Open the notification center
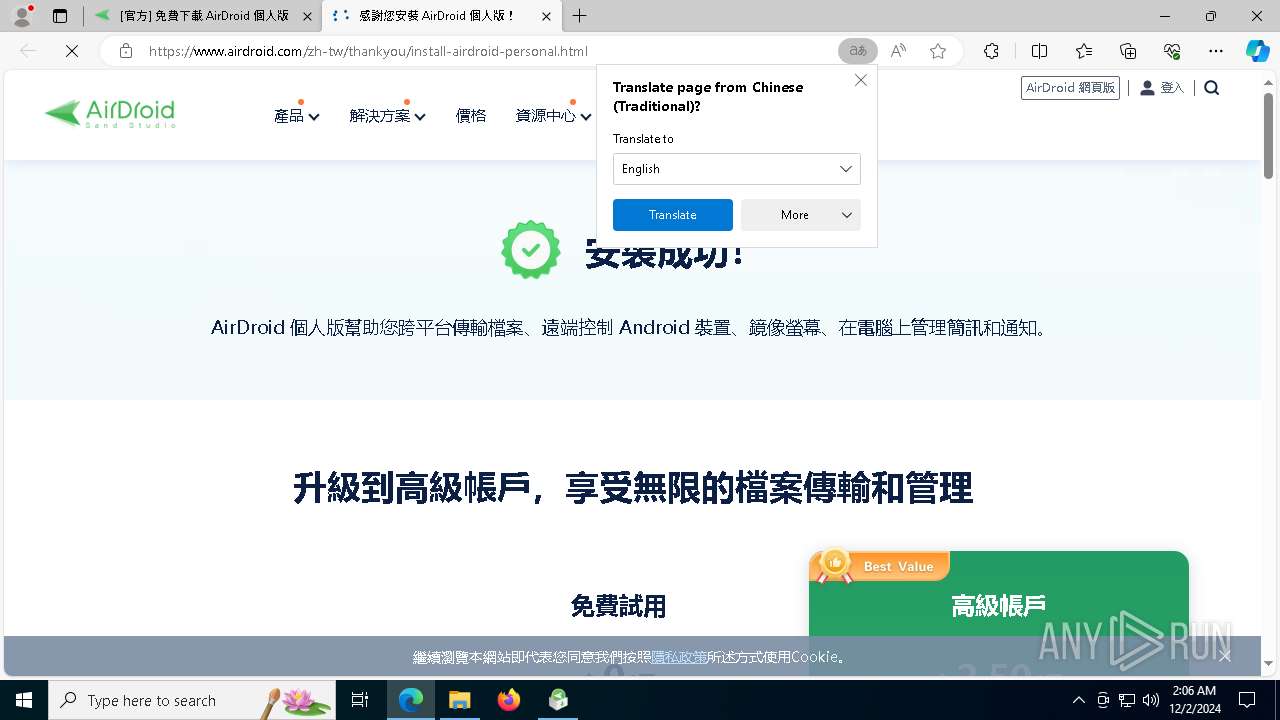This screenshot has width=1280, height=720. click(1247, 700)
